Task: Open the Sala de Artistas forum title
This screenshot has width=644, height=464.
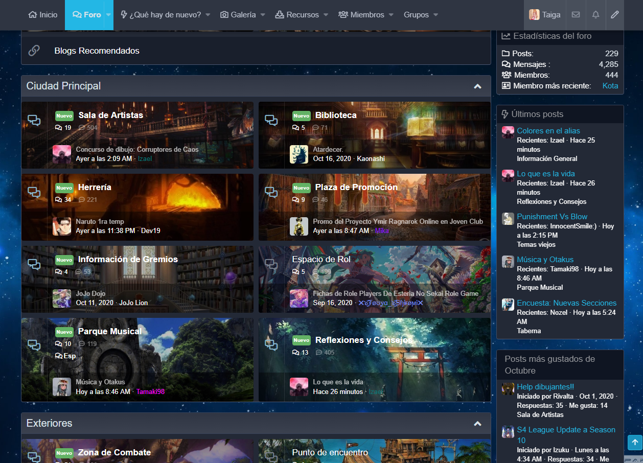Action: [x=111, y=115]
